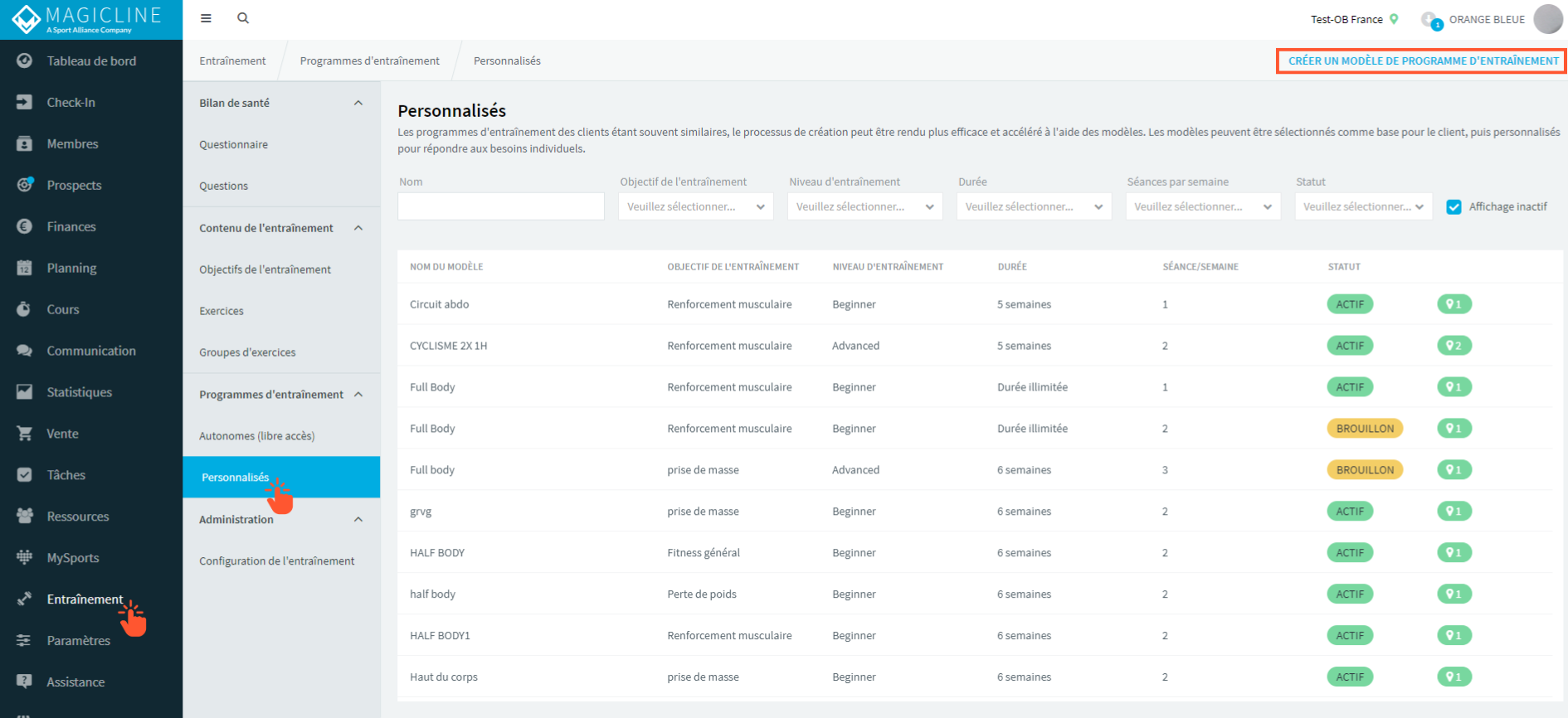1568x718 pixels.
Task: Click the Communication chat icon
Action: [25, 351]
